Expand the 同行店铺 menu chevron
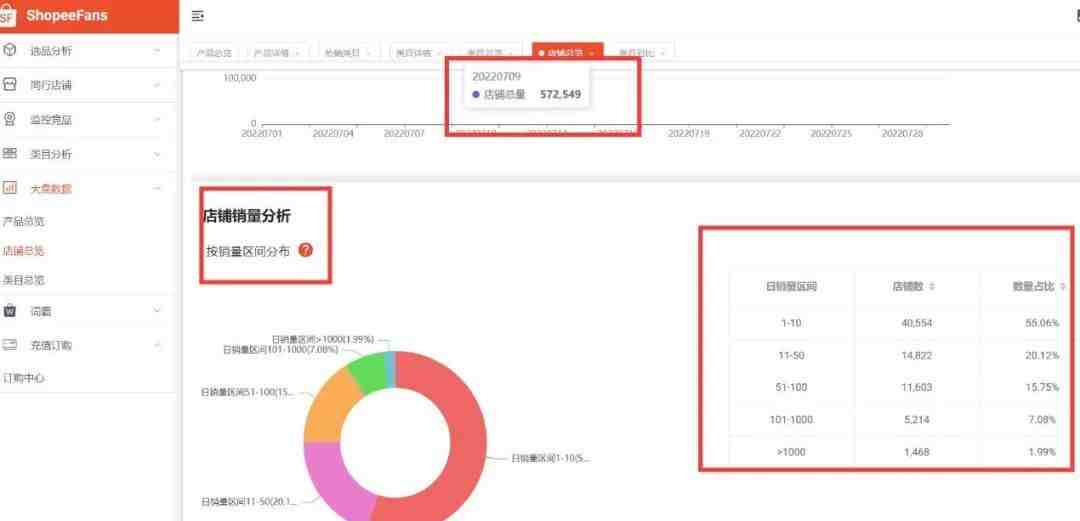 [x=157, y=85]
